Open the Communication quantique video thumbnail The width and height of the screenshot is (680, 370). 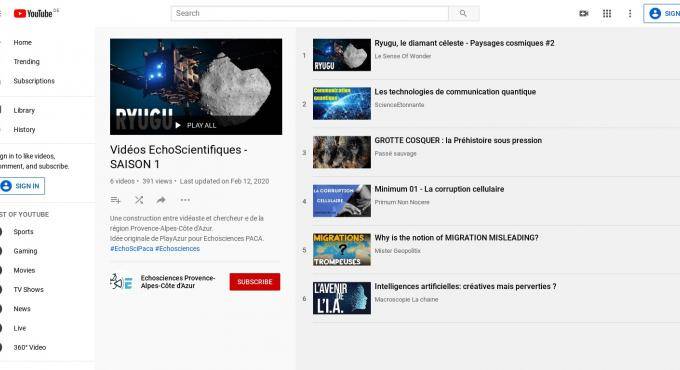click(342, 104)
